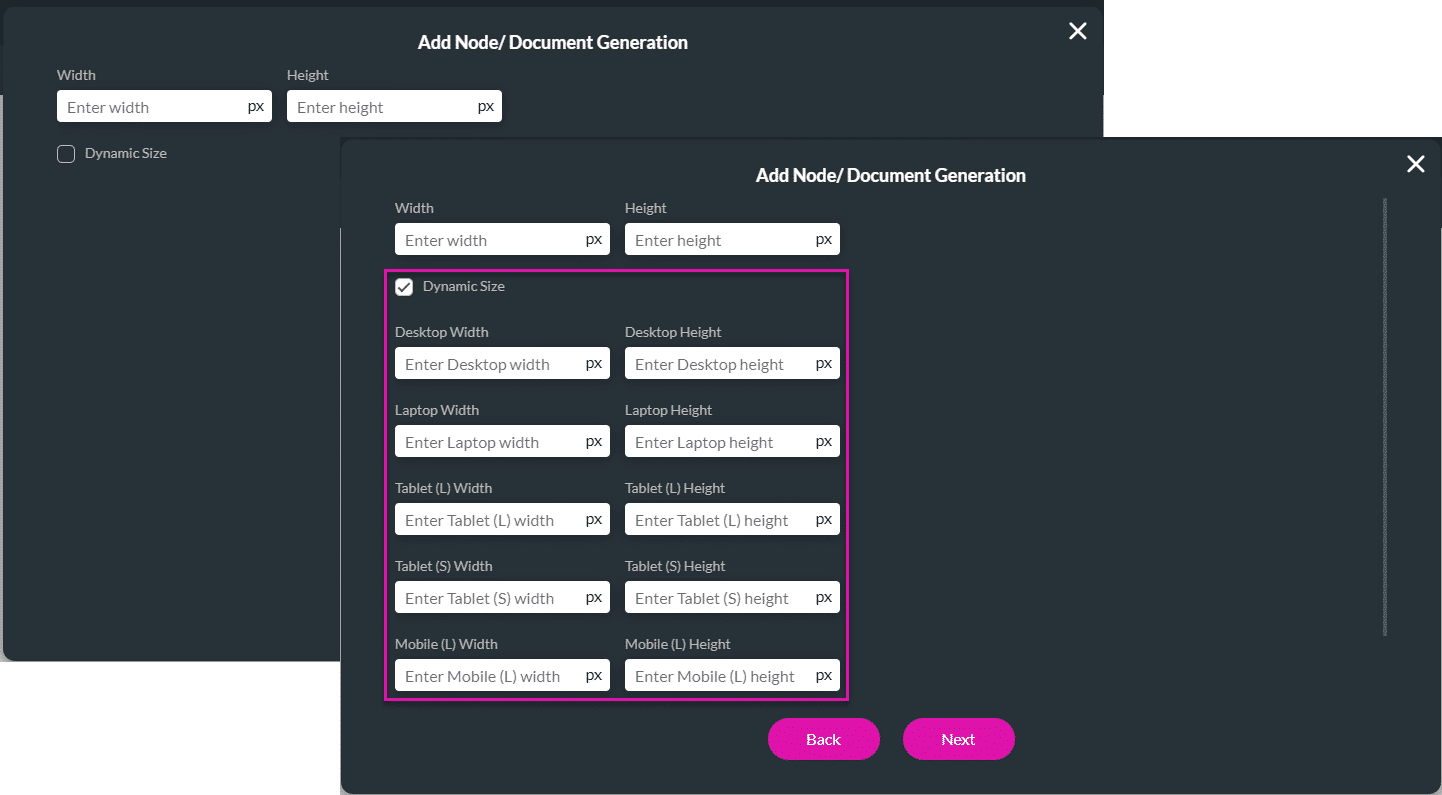Click the Back button
1442x795 pixels.
823,739
